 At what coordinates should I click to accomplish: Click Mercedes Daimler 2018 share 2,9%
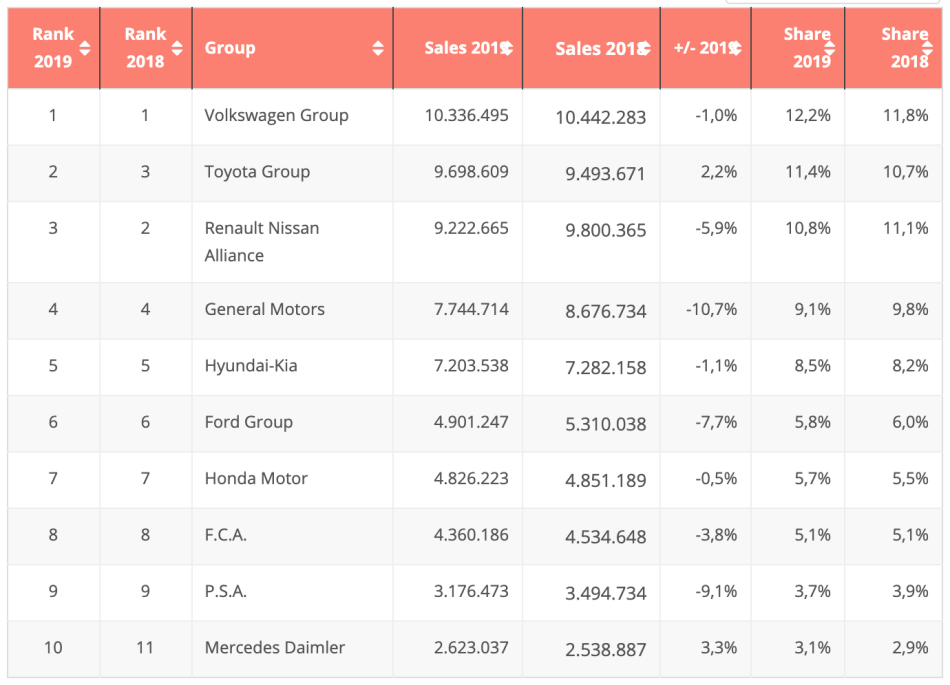click(x=910, y=647)
